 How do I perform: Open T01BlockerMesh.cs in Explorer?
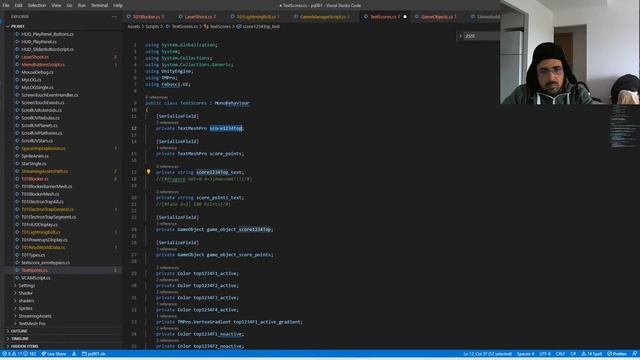pyautogui.click(x=40, y=194)
